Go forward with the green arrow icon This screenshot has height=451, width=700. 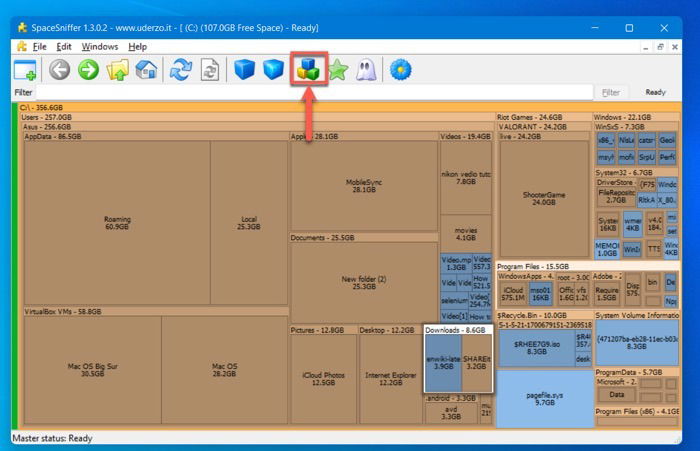coord(88,70)
